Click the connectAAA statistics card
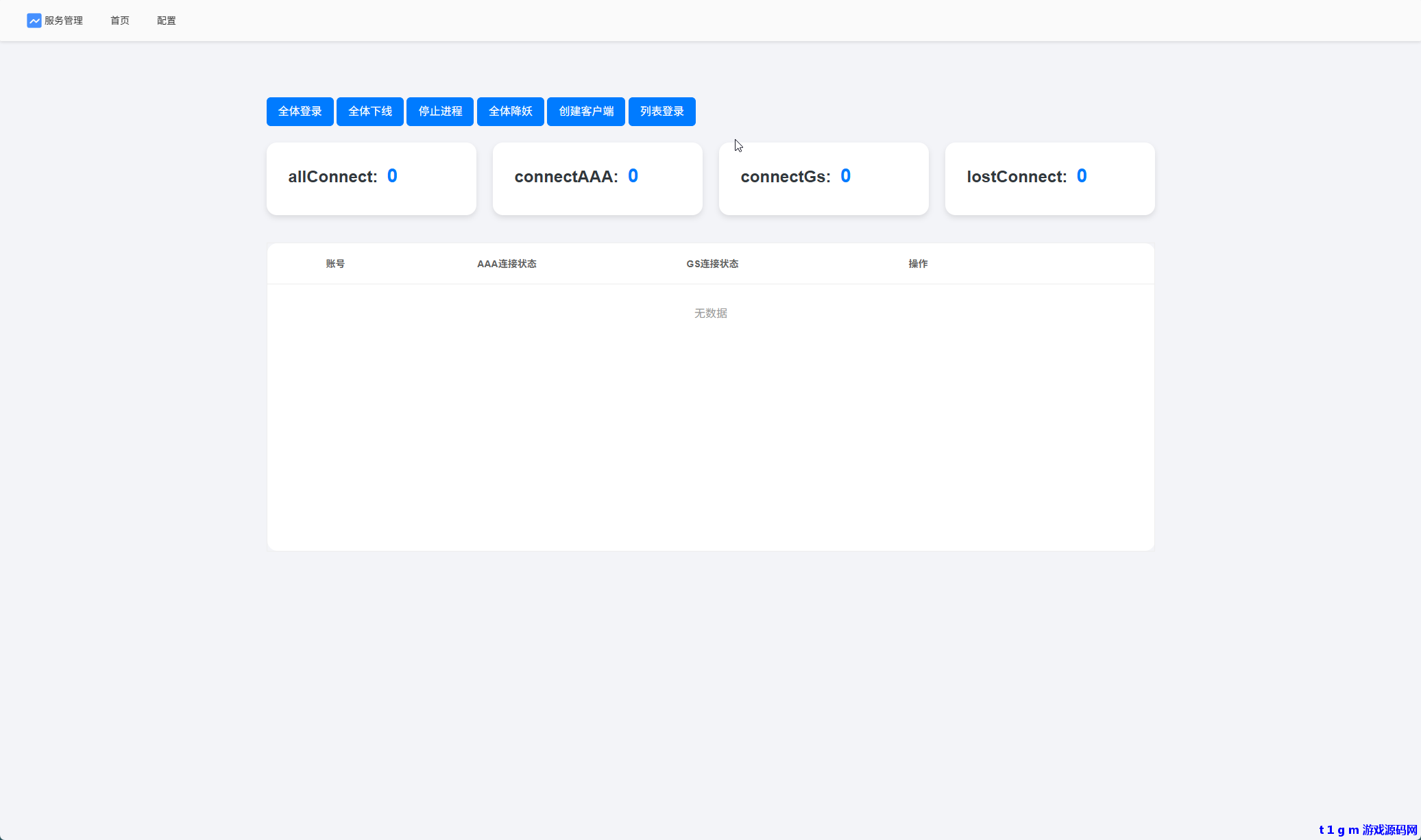The image size is (1421, 840). click(597, 179)
